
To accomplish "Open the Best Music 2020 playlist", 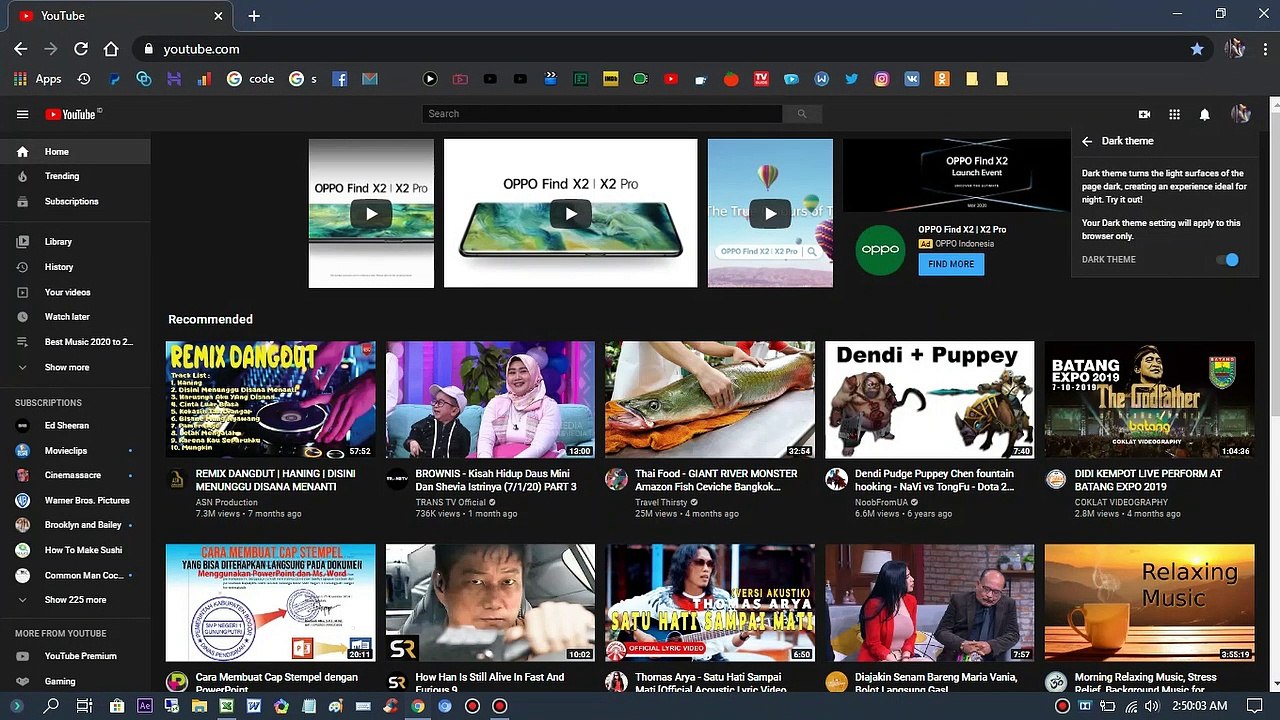I will (75, 342).
